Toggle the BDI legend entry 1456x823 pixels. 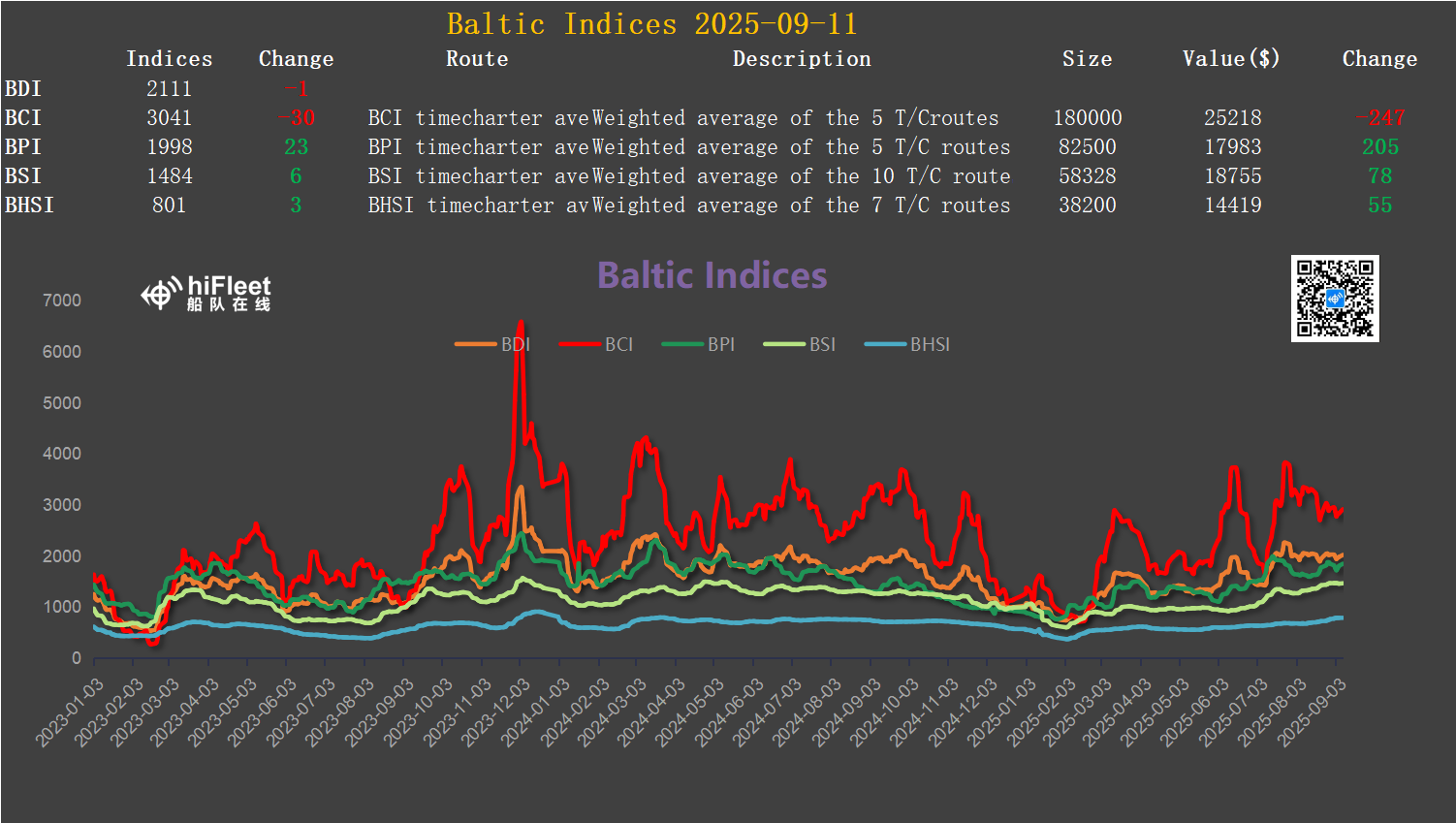(493, 344)
